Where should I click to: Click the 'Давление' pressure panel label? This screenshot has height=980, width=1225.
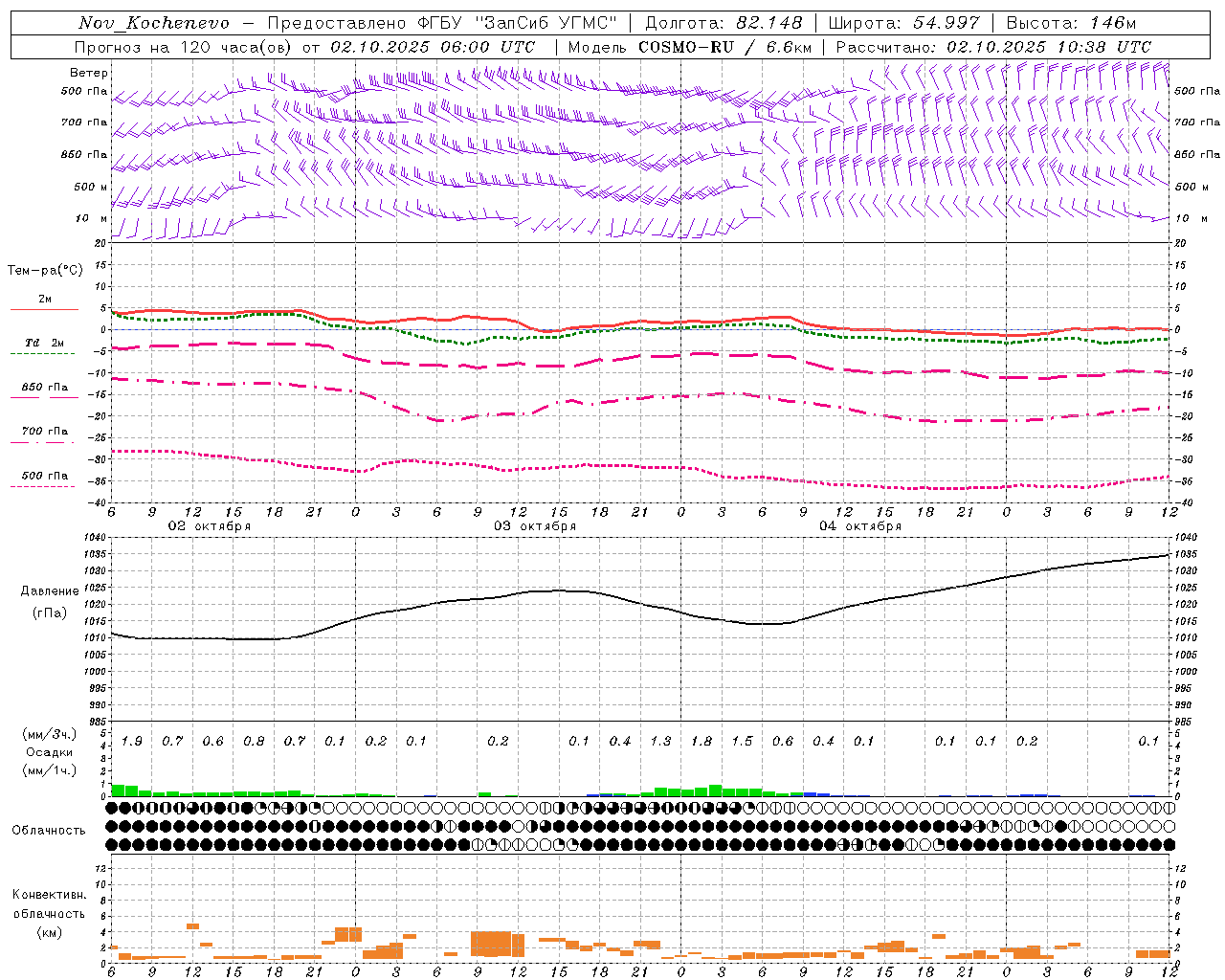[x=50, y=591]
